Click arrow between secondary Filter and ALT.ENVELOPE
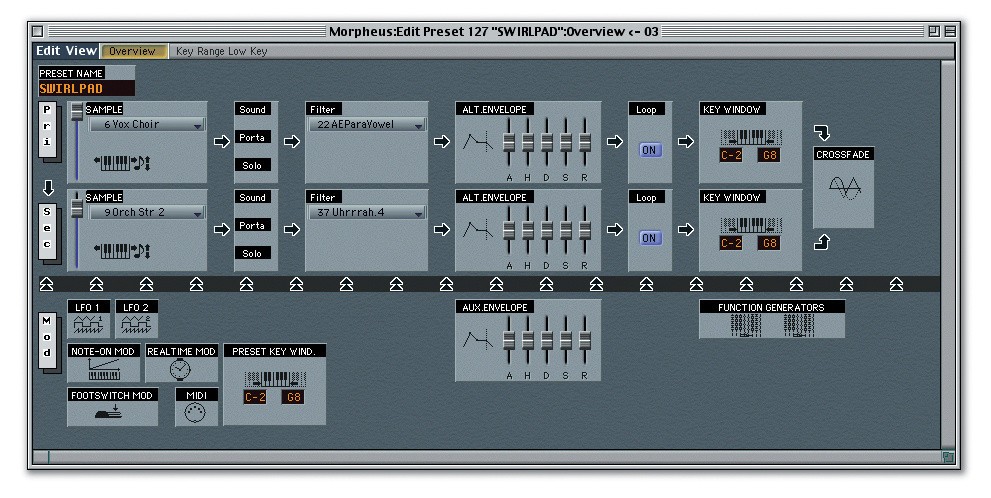This screenshot has height=498, width=991. pos(442,229)
